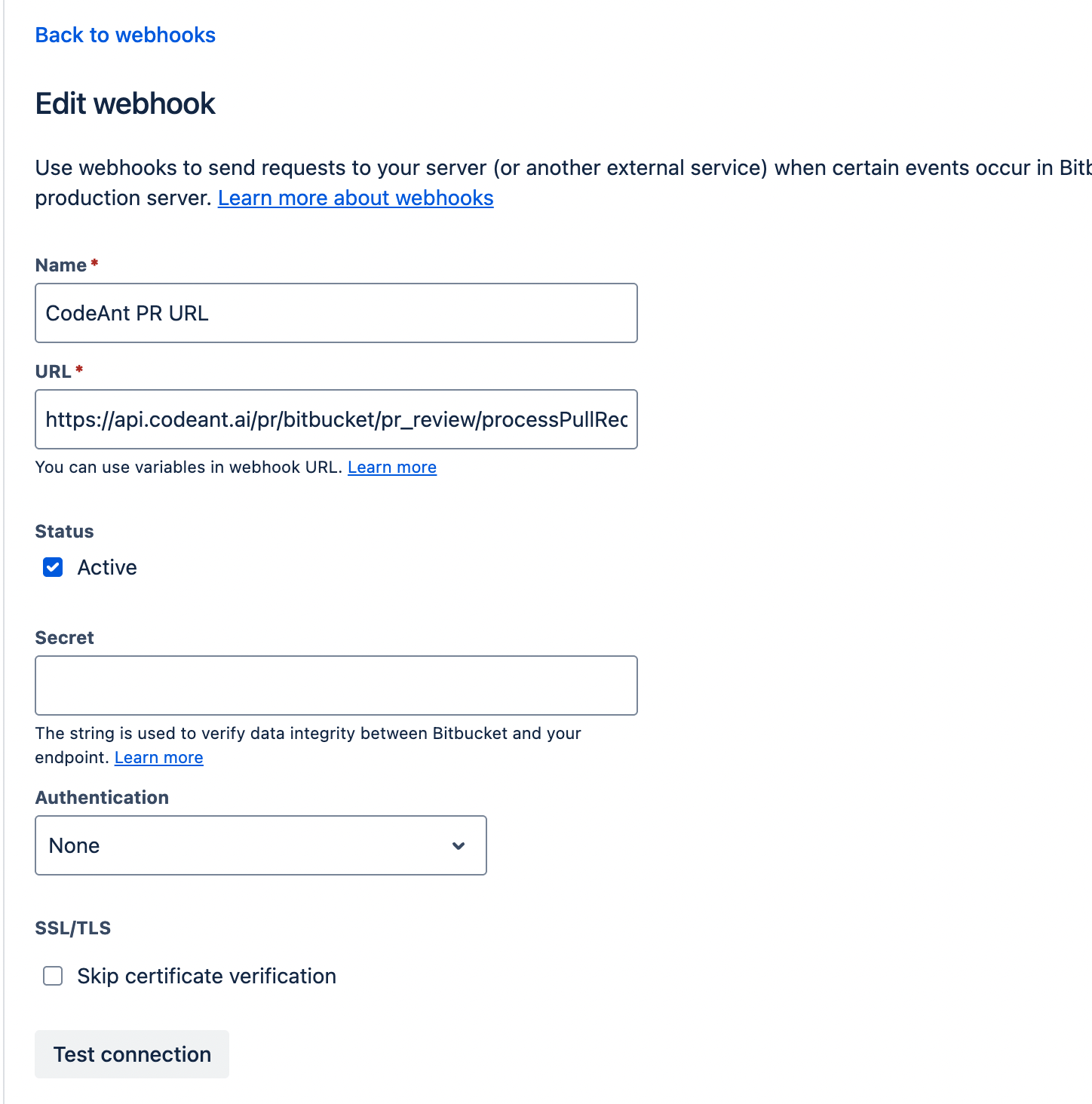Click the Back to webhooks link
This screenshot has width=1092, height=1104.
(124, 35)
